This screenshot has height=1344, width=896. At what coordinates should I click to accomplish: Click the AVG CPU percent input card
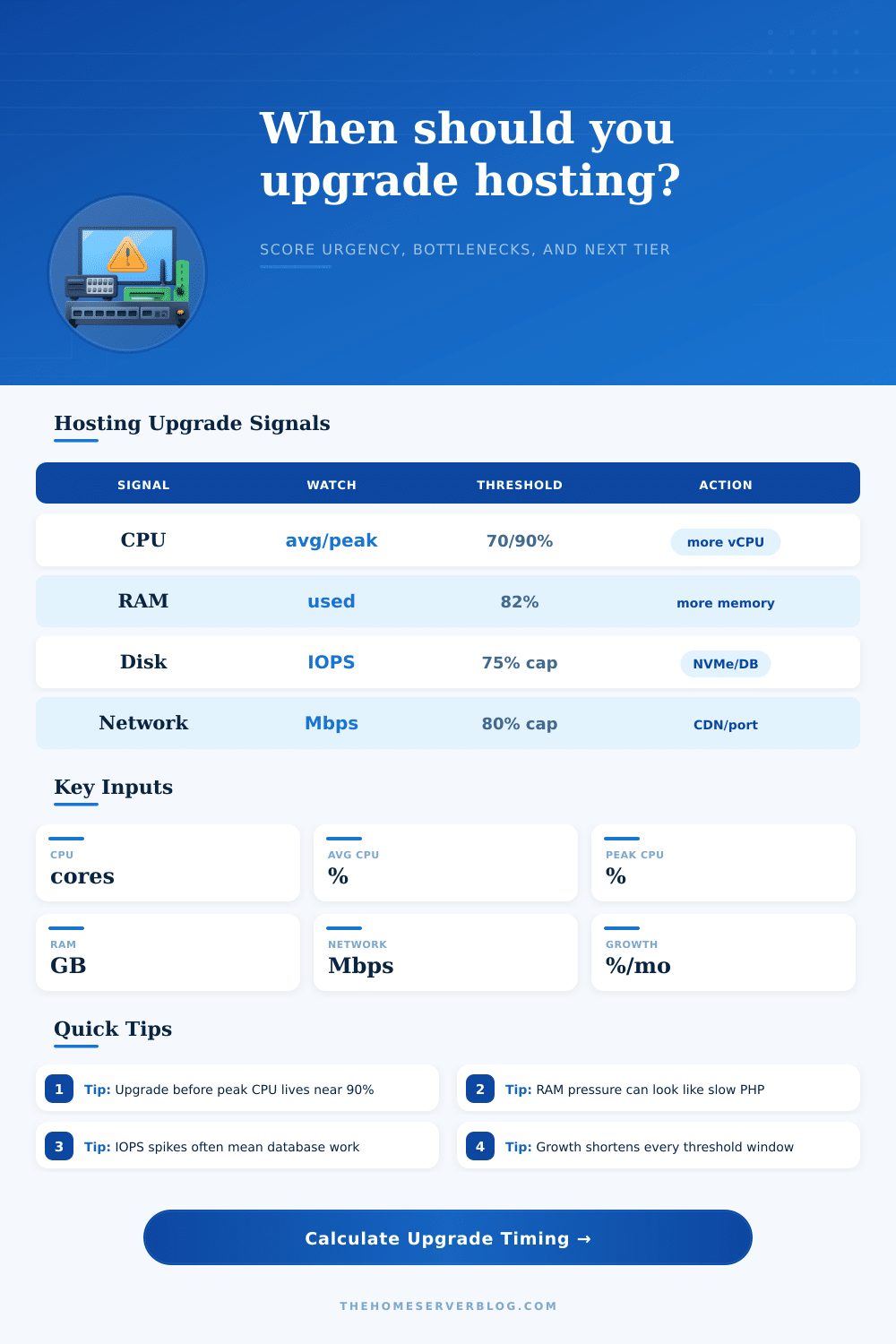click(445, 863)
